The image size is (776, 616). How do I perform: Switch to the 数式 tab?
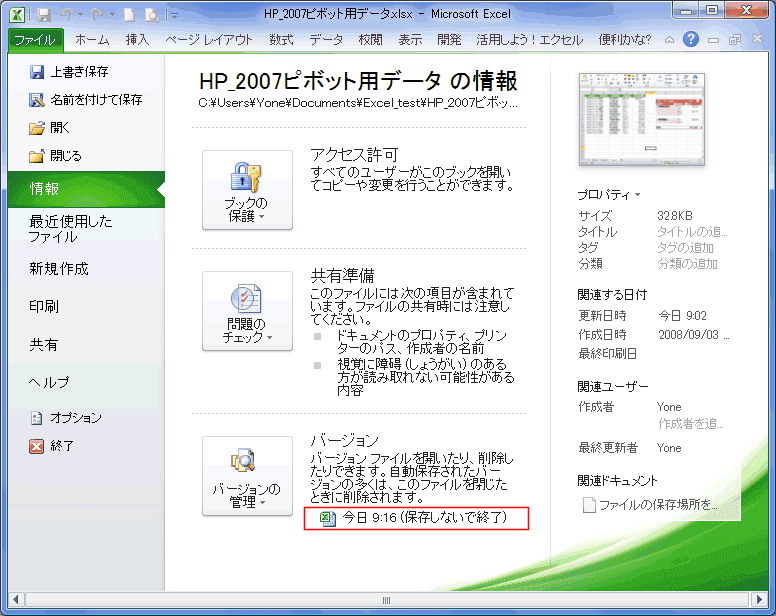281,40
